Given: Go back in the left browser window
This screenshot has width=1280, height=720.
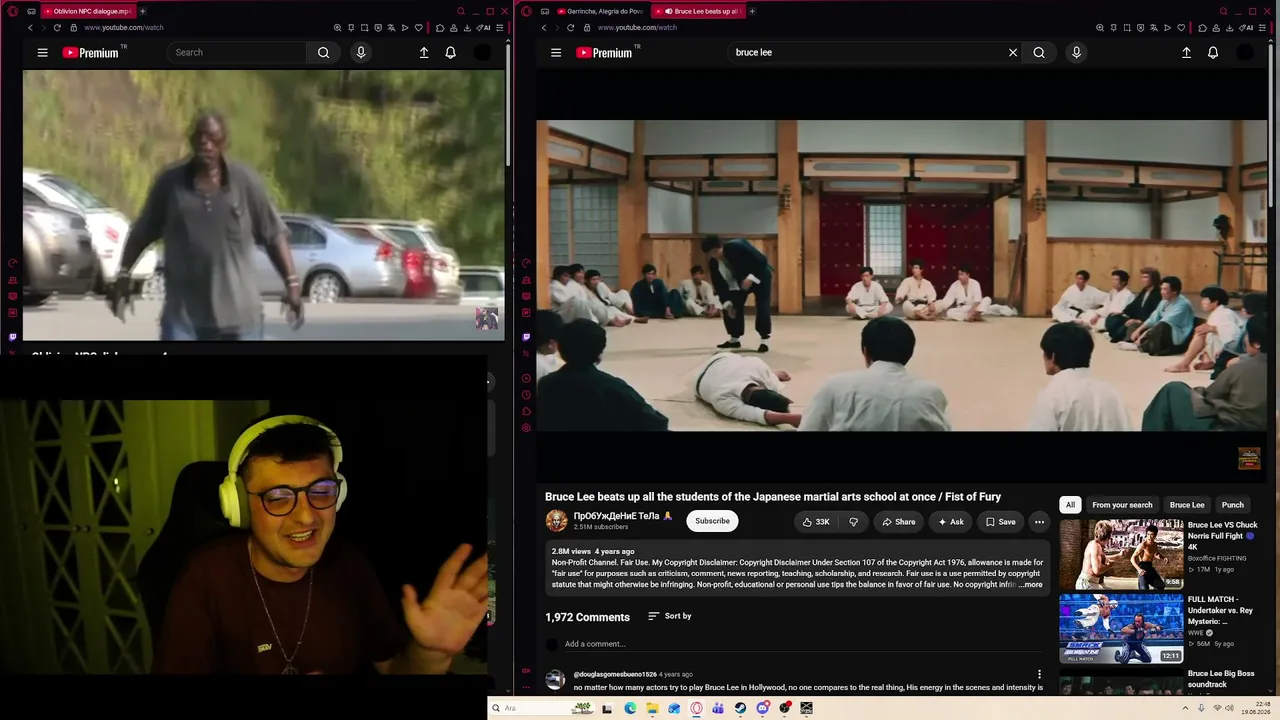Looking at the screenshot, I should pos(30,27).
